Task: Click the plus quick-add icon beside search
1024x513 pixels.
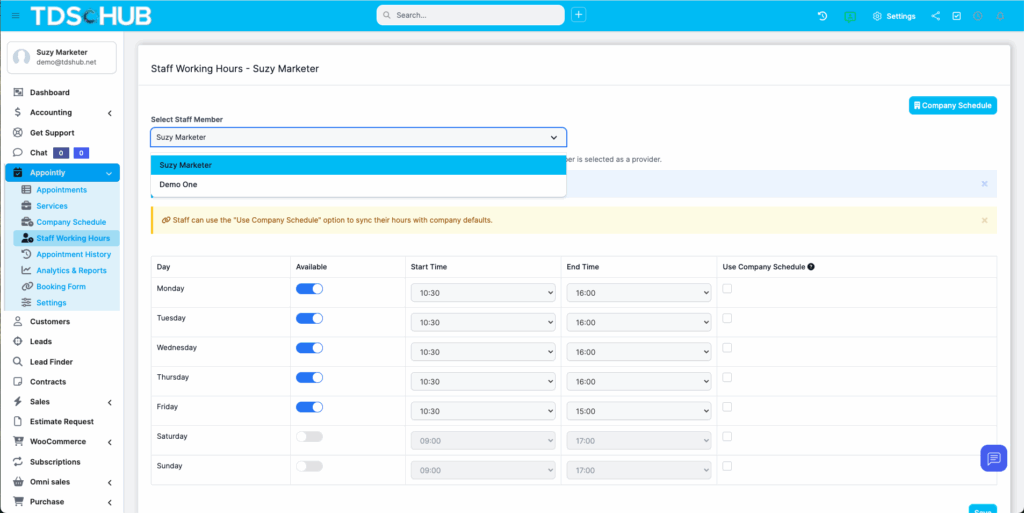Action: [578, 15]
